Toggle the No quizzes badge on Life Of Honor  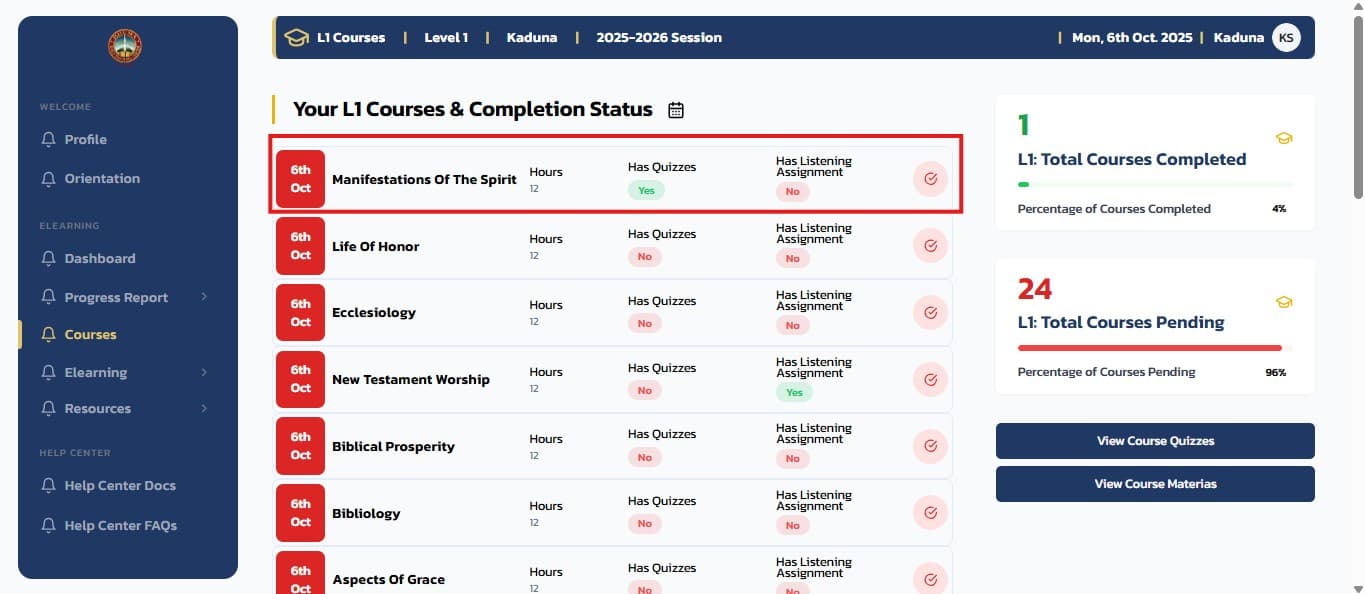click(644, 257)
